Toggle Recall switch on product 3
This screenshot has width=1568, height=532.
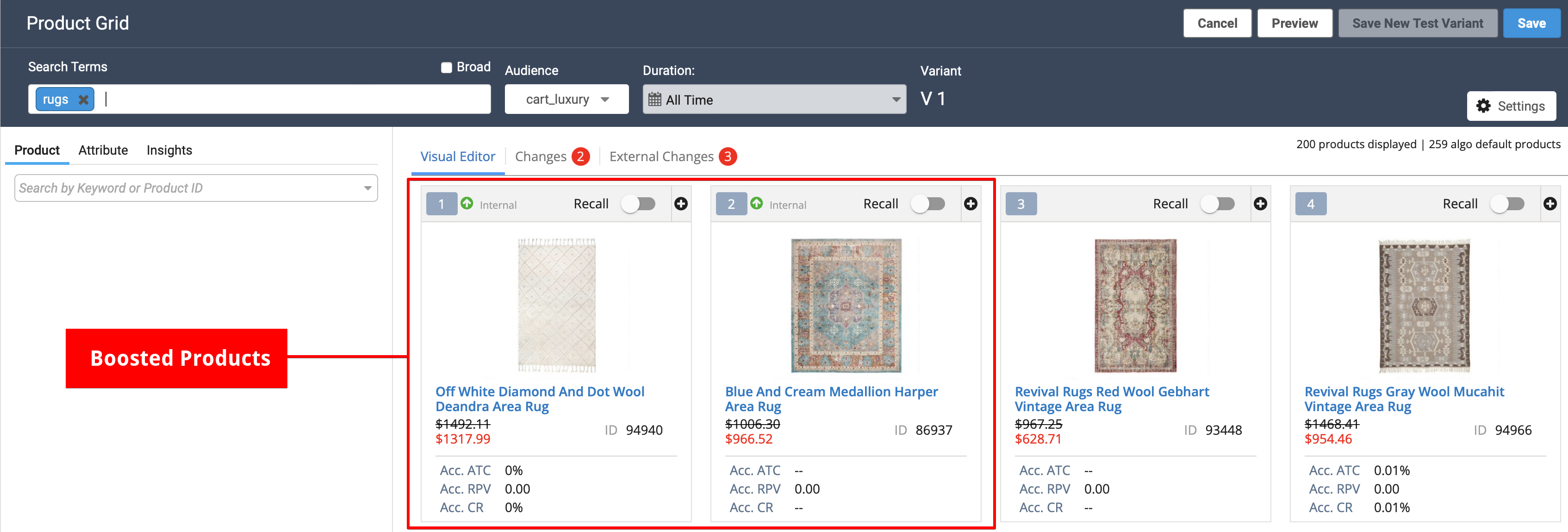click(x=1217, y=204)
